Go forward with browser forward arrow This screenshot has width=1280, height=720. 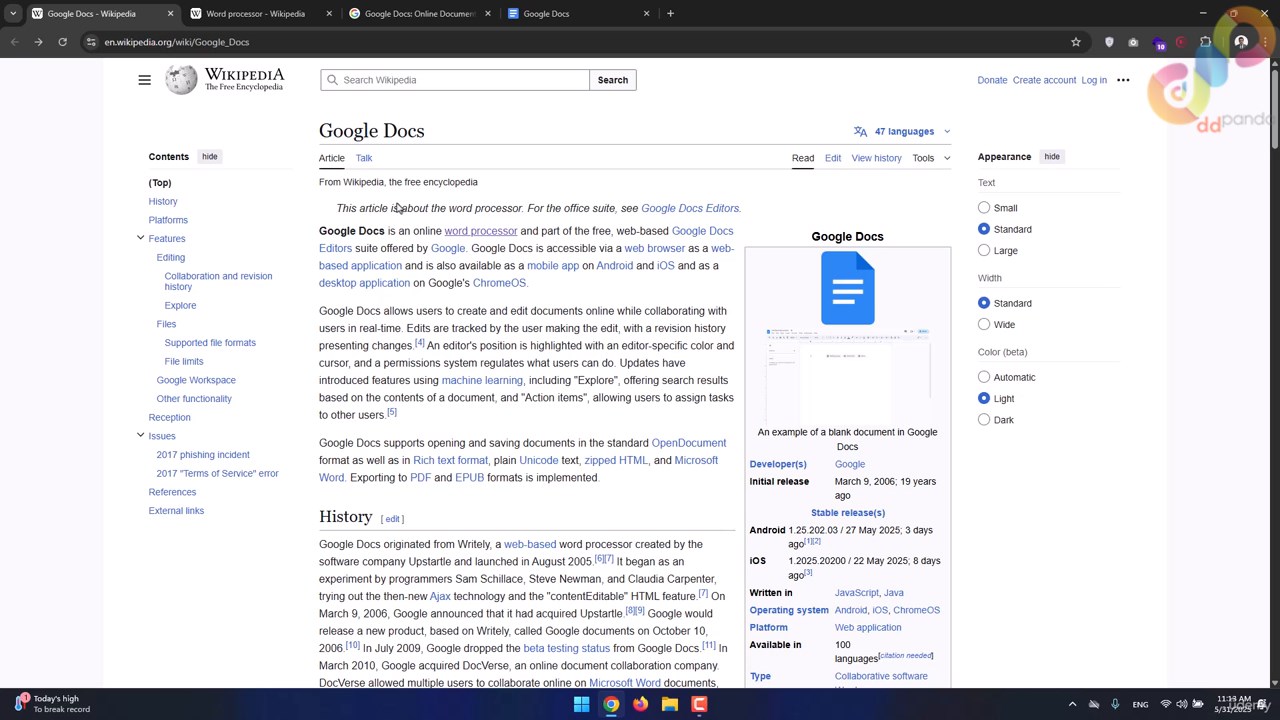[x=38, y=42]
